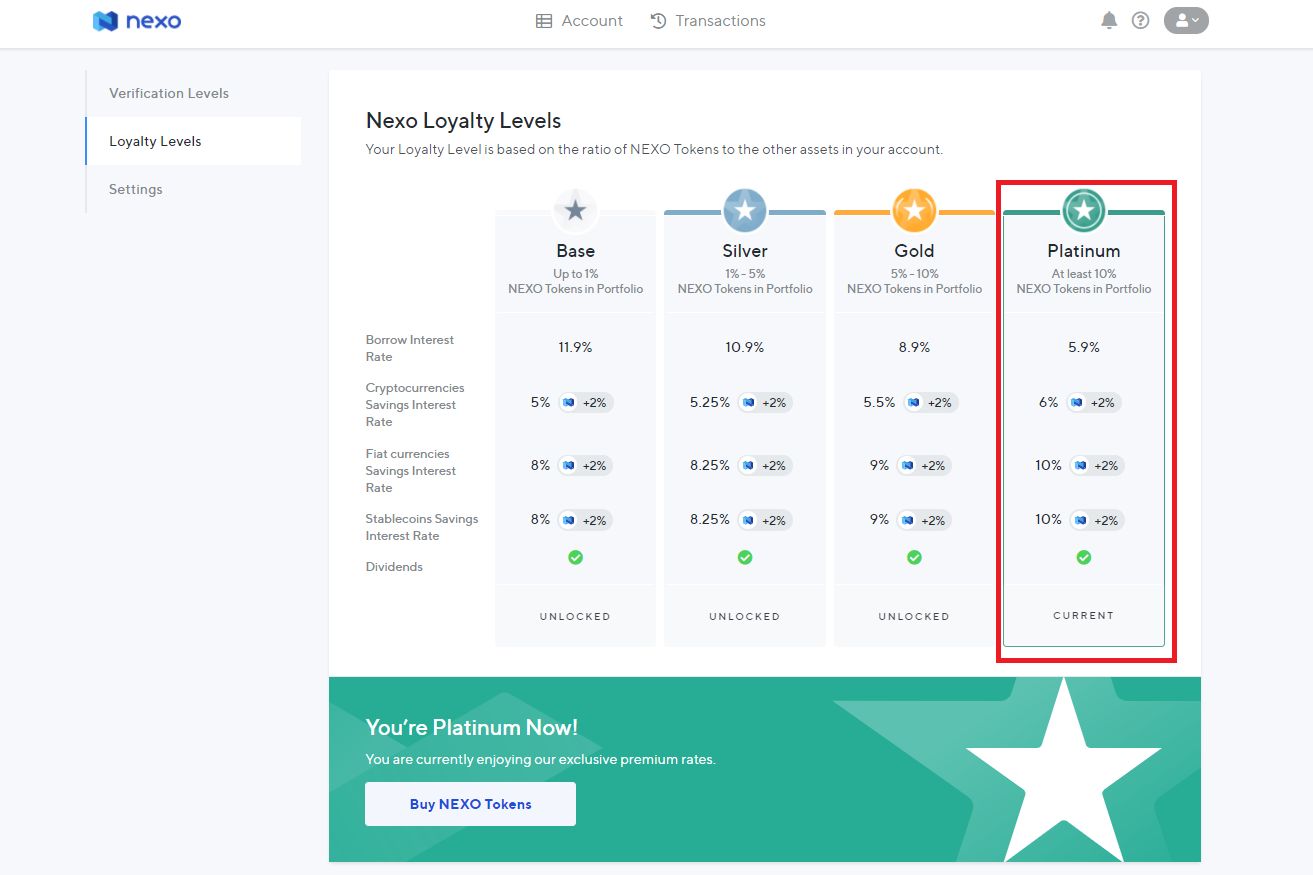The height and width of the screenshot is (875, 1313).
Task: Click Cryptocurrencies Savings Interest Rate label
Action: pyautogui.click(x=415, y=405)
